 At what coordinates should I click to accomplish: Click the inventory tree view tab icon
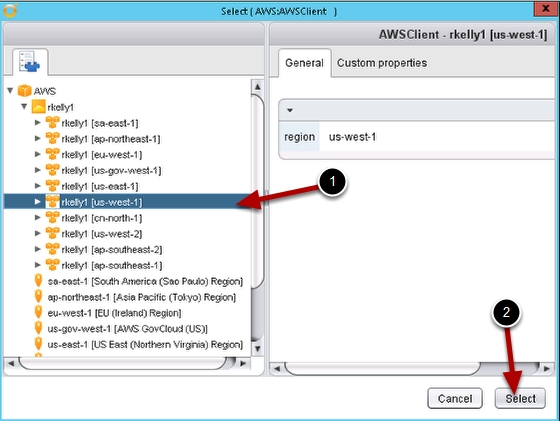click(30, 62)
